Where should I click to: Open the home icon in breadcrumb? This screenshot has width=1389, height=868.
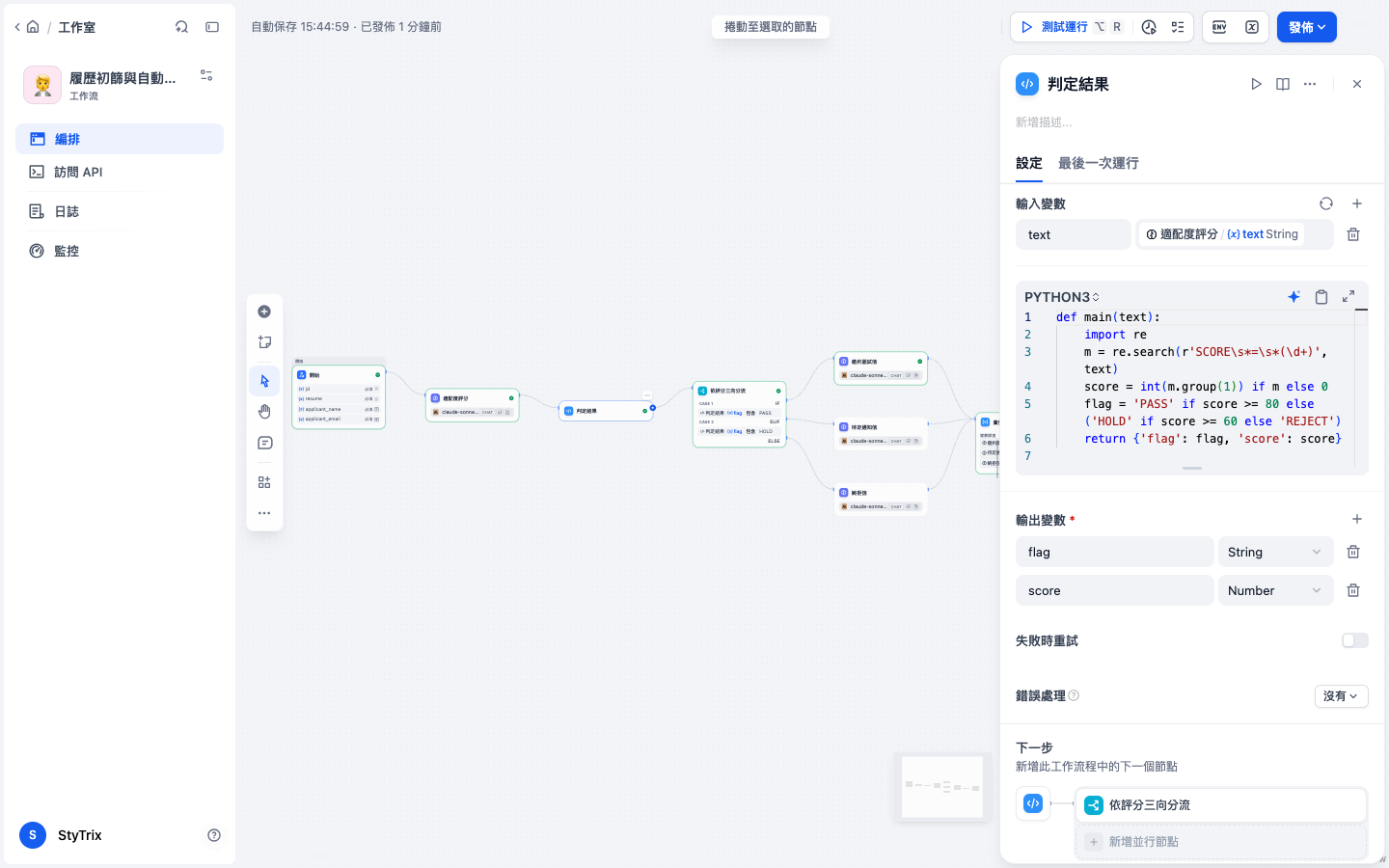tap(33, 27)
